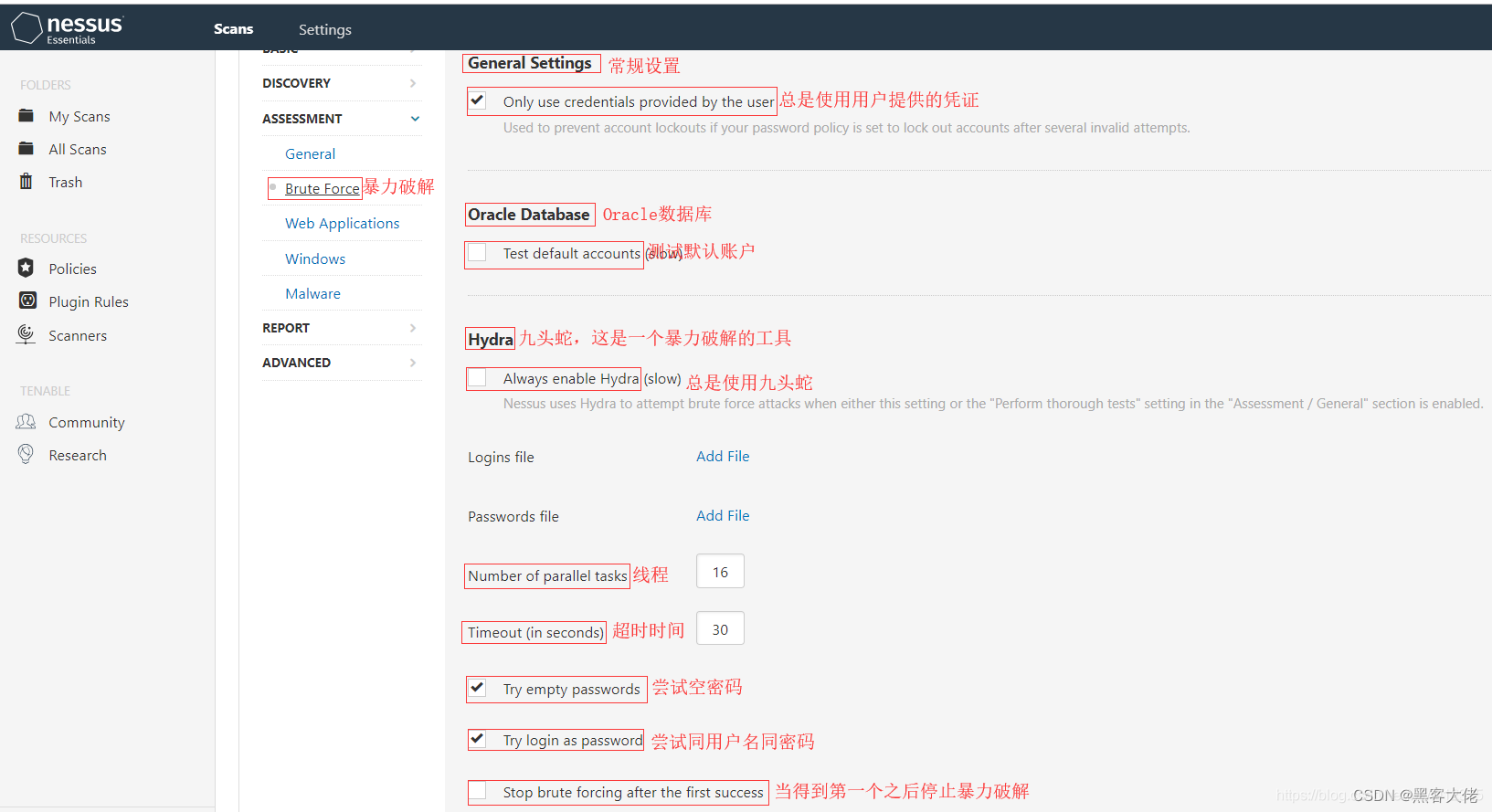Toggle Only use credentials provided by user
The width and height of the screenshot is (1492, 812).
(x=477, y=100)
